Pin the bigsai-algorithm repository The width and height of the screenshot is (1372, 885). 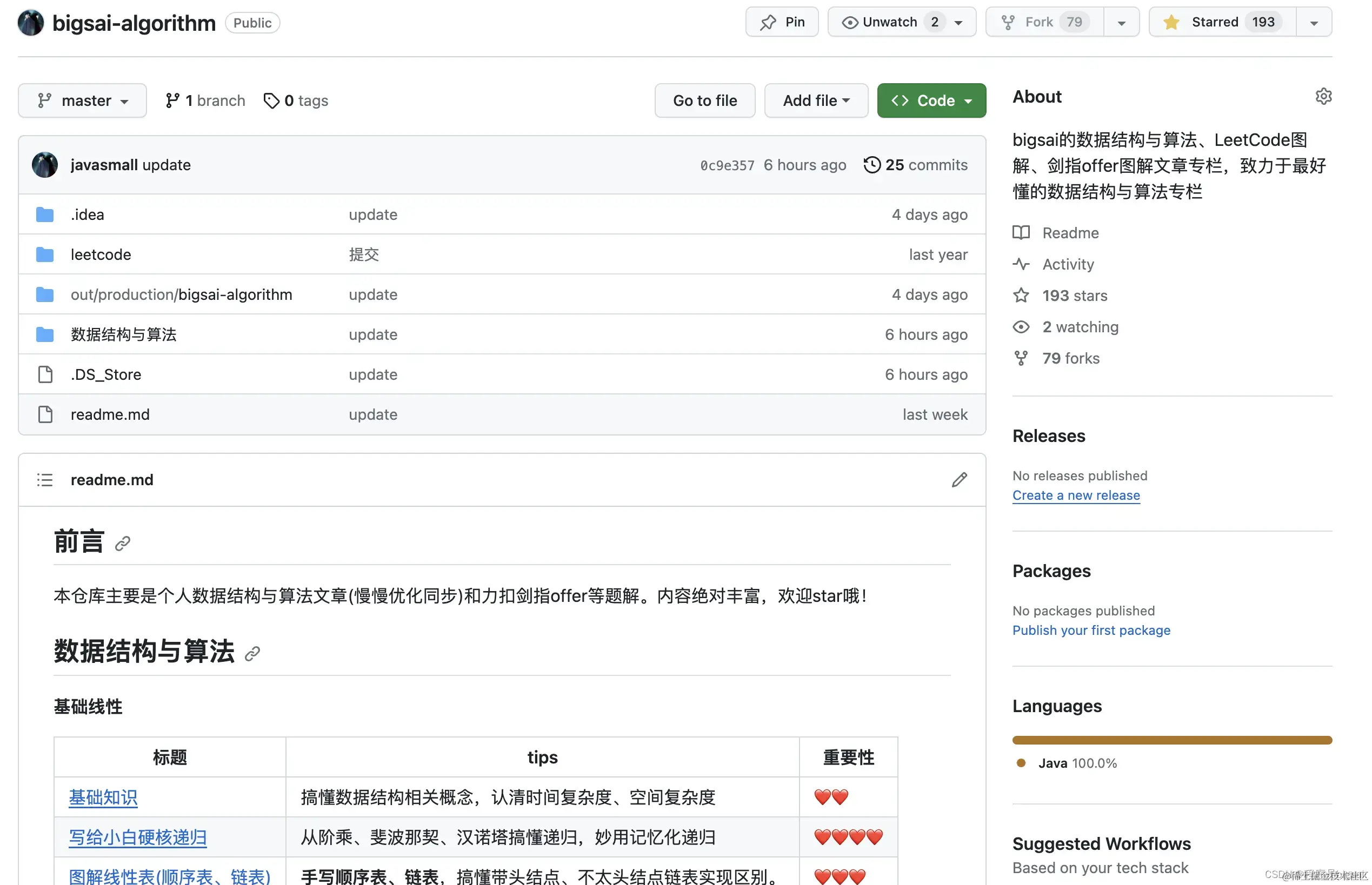click(782, 22)
